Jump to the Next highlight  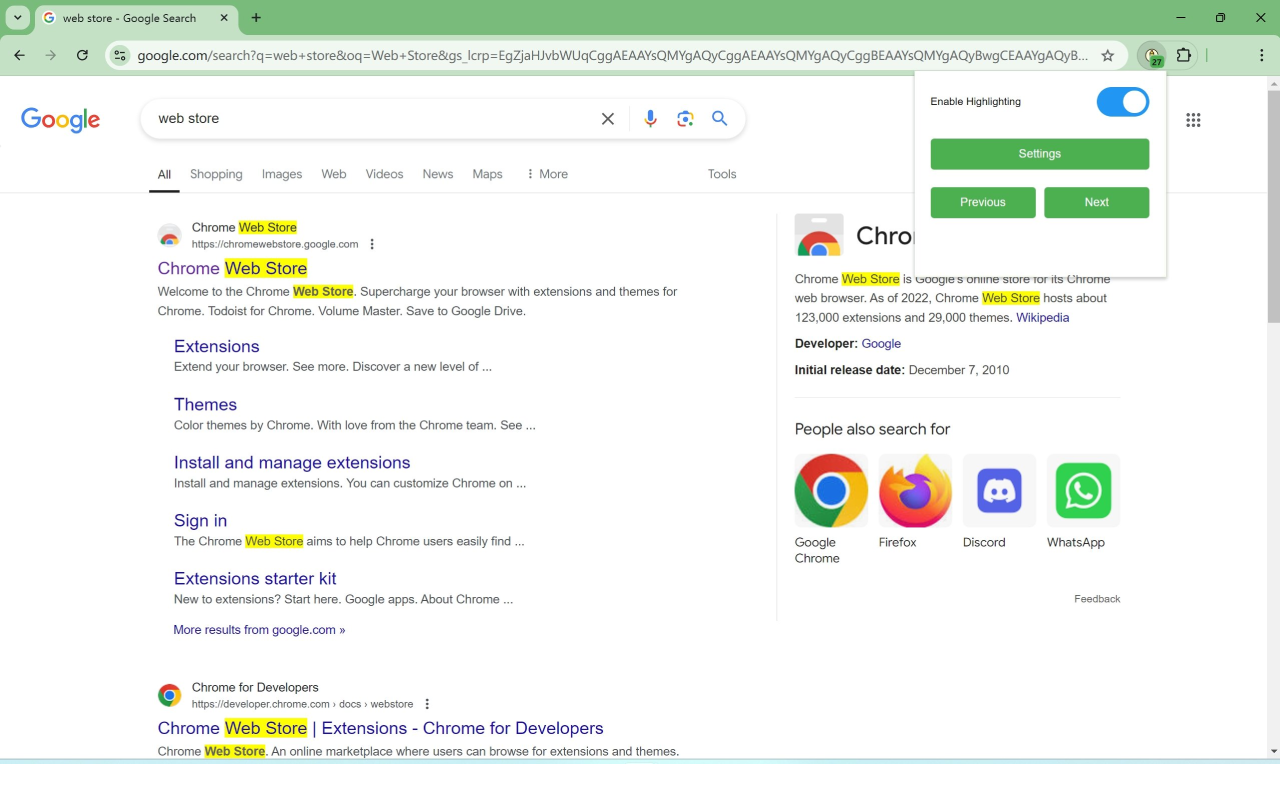[1097, 202]
